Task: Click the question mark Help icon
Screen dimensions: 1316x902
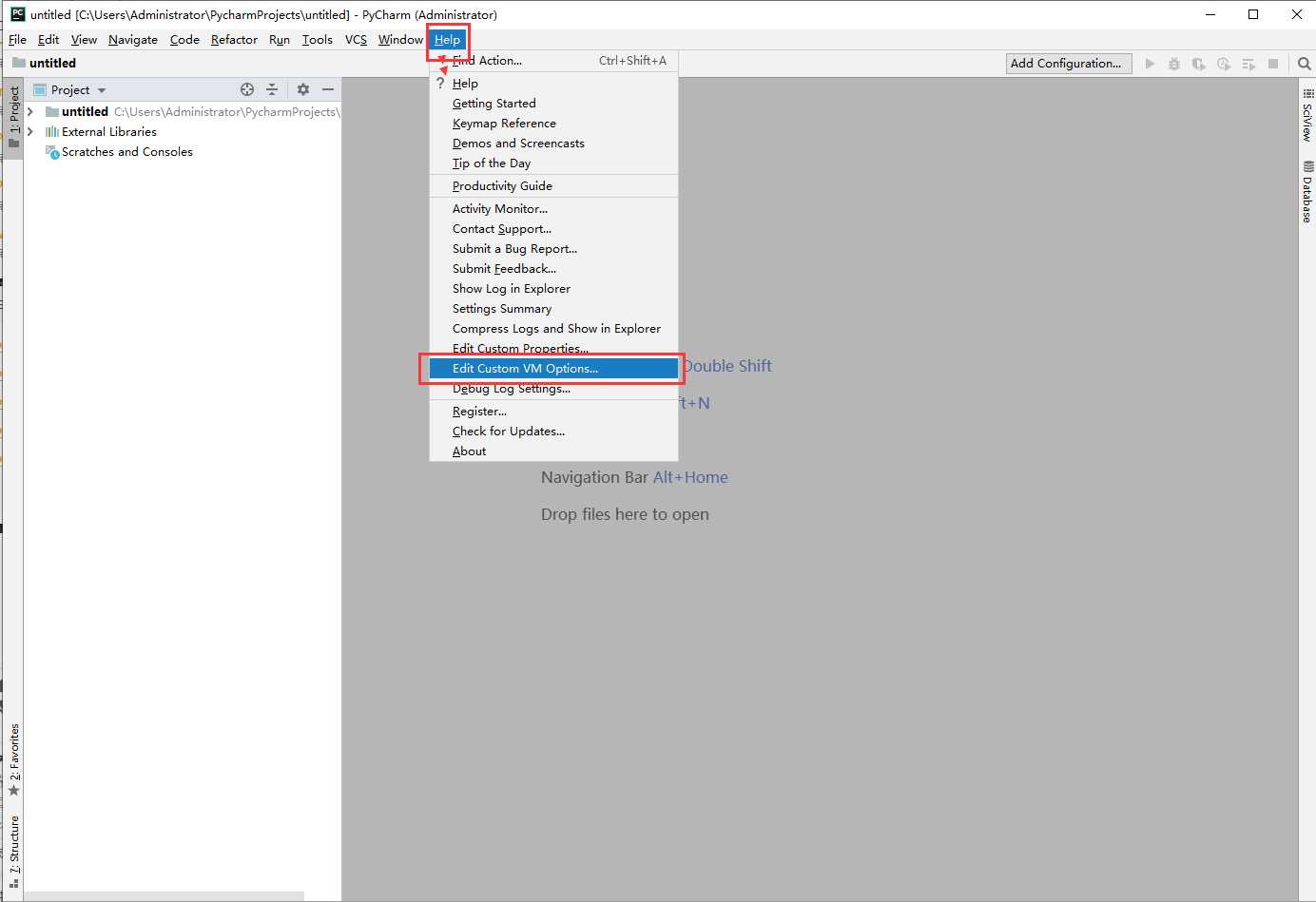Action: 440,84
